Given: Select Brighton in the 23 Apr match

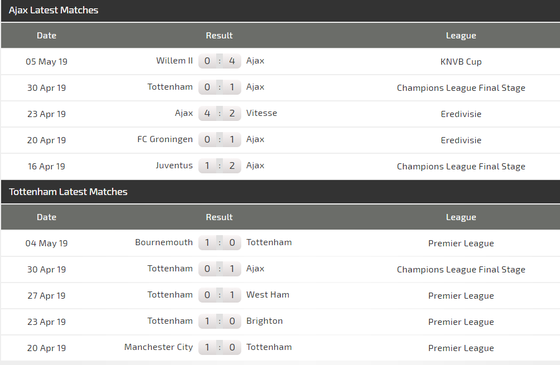Looking at the screenshot, I should tap(264, 321).
